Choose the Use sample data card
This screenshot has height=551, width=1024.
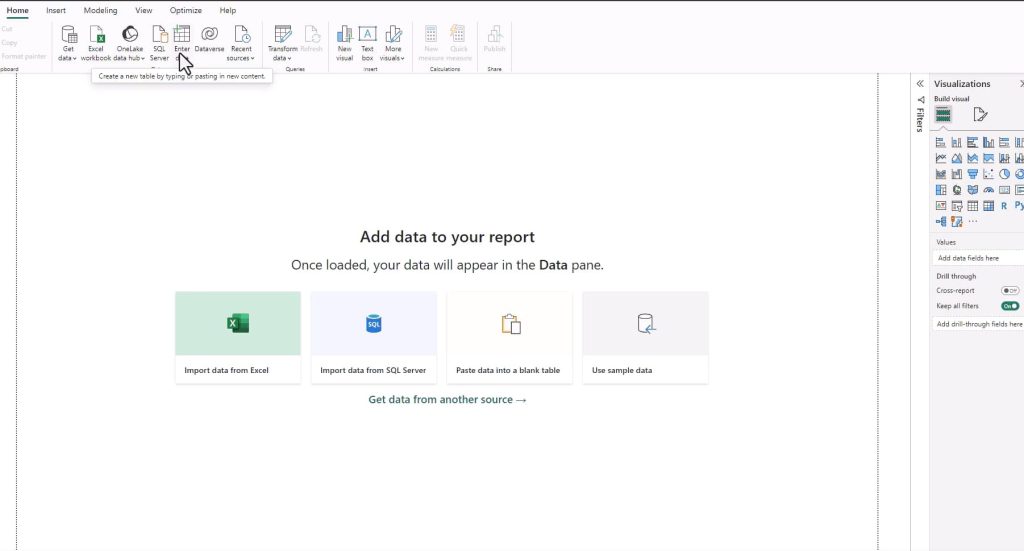click(x=645, y=338)
